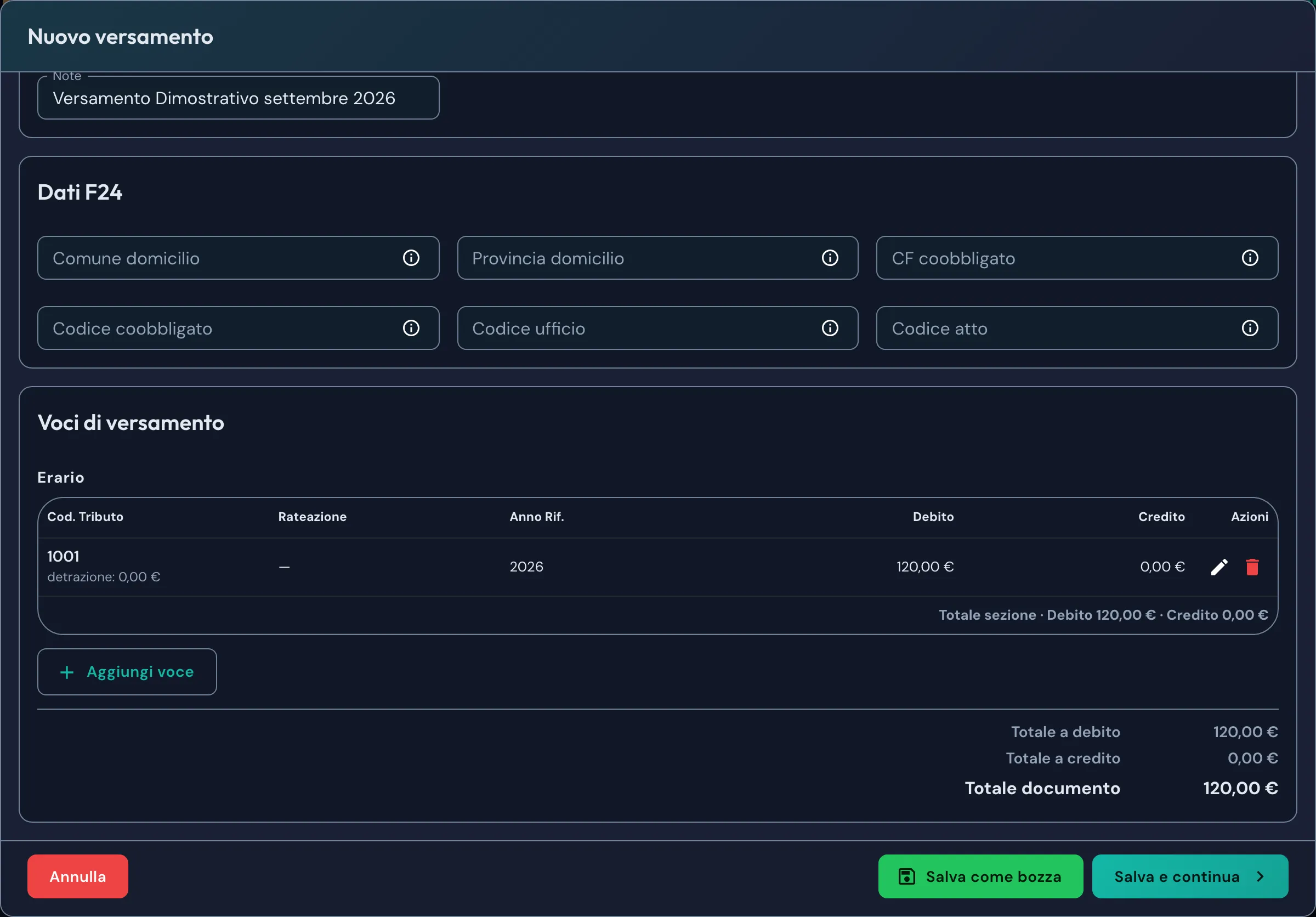Screen dimensions: 1316x917
Task: Click the detrazione: 0,00 € text
Action: tap(104, 577)
